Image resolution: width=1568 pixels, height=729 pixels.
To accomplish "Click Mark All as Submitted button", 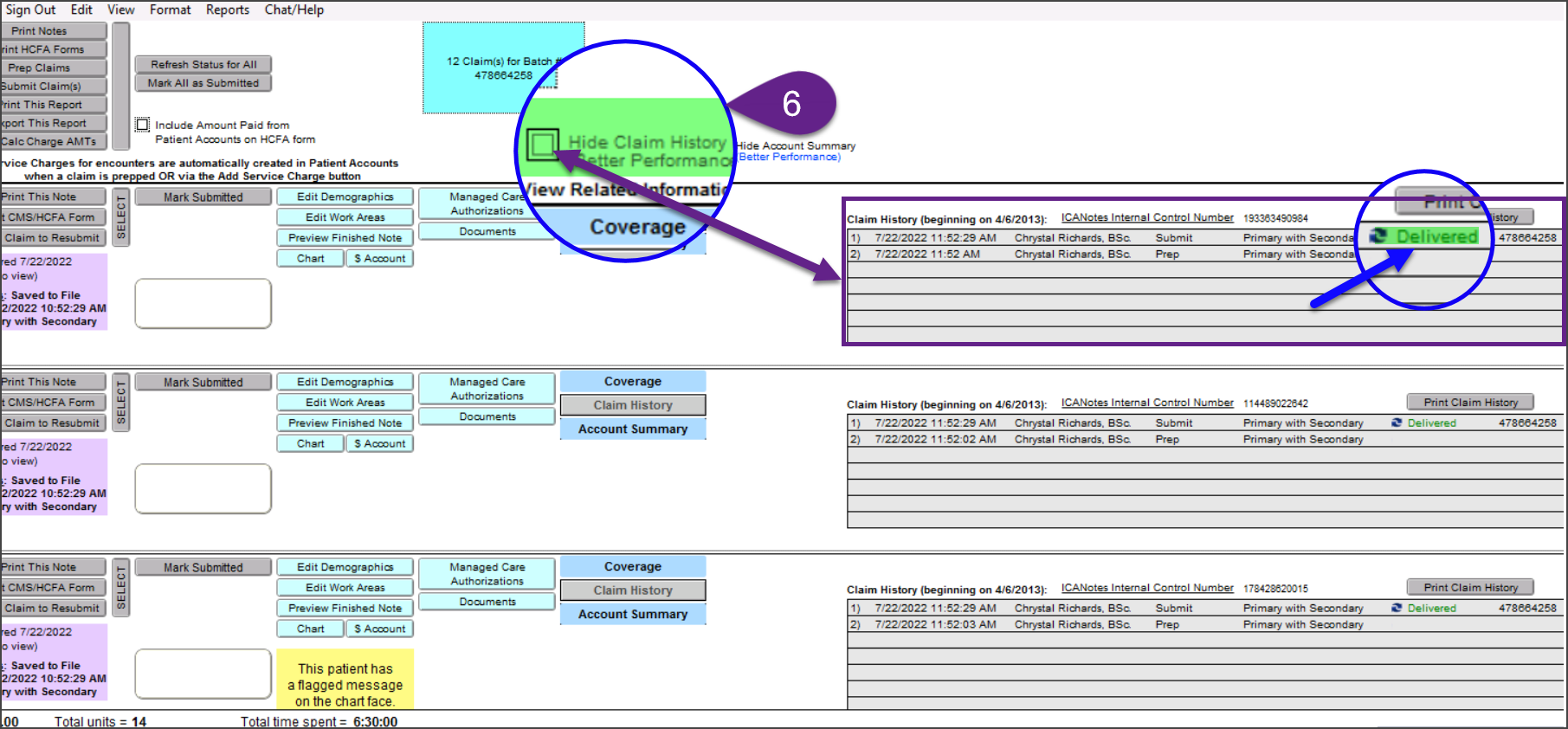I will pos(203,83).
